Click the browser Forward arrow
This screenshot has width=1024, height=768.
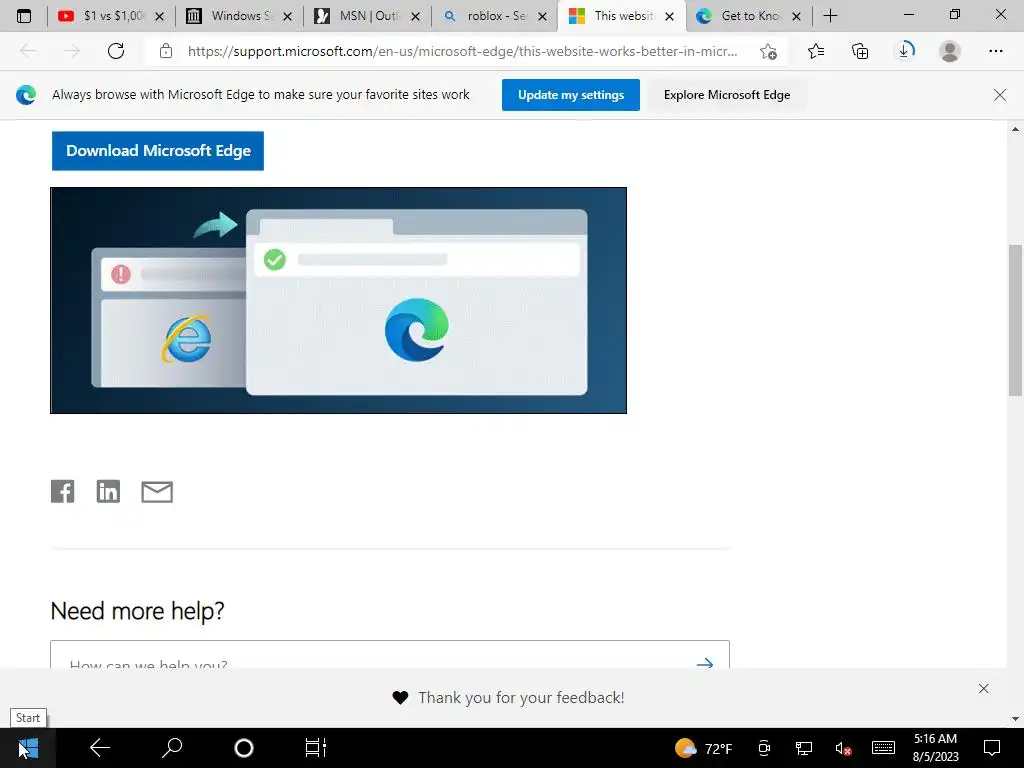click(71, 51)
